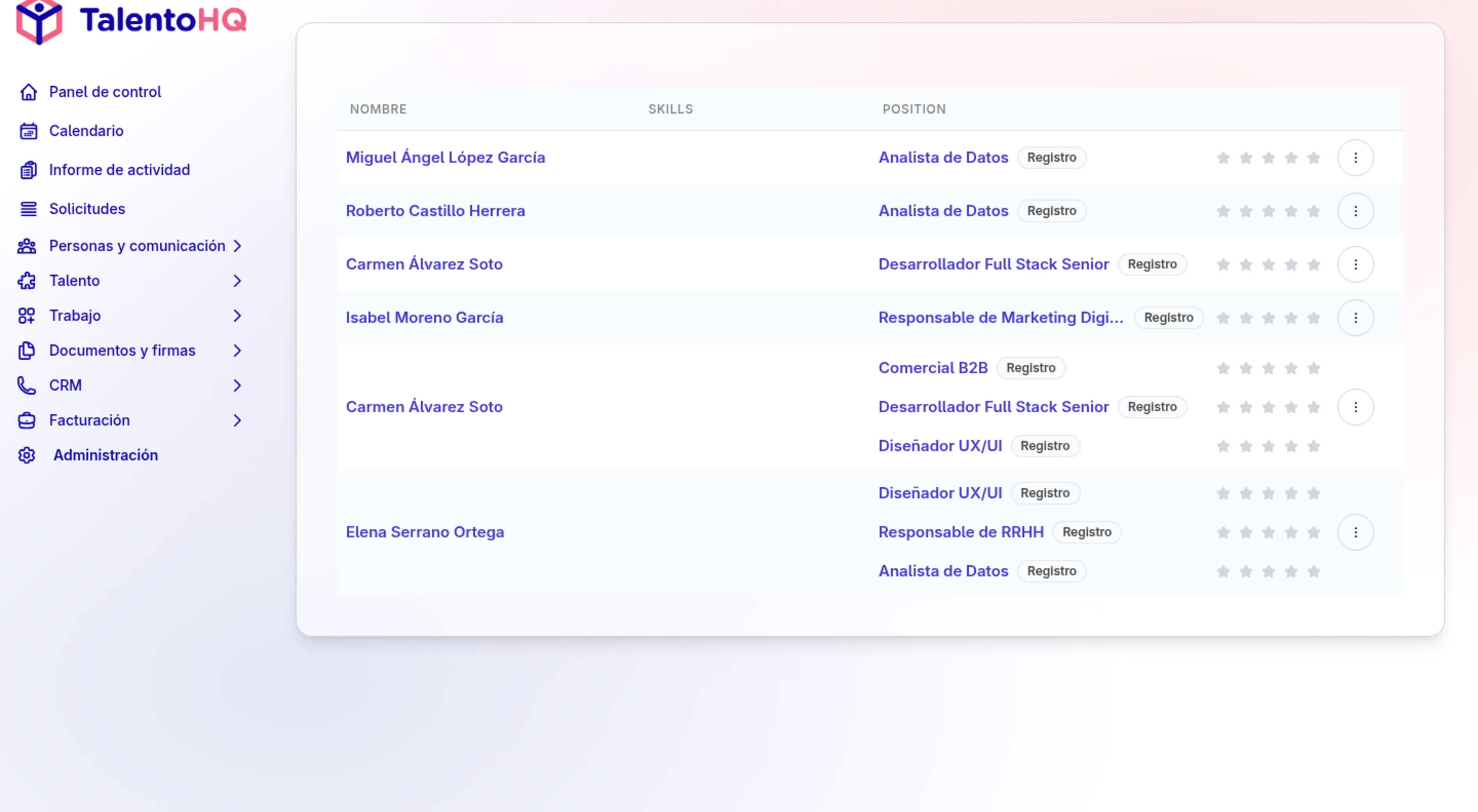Click the Calendario calendar icon
1478x812 pixels.
point(28,131)
